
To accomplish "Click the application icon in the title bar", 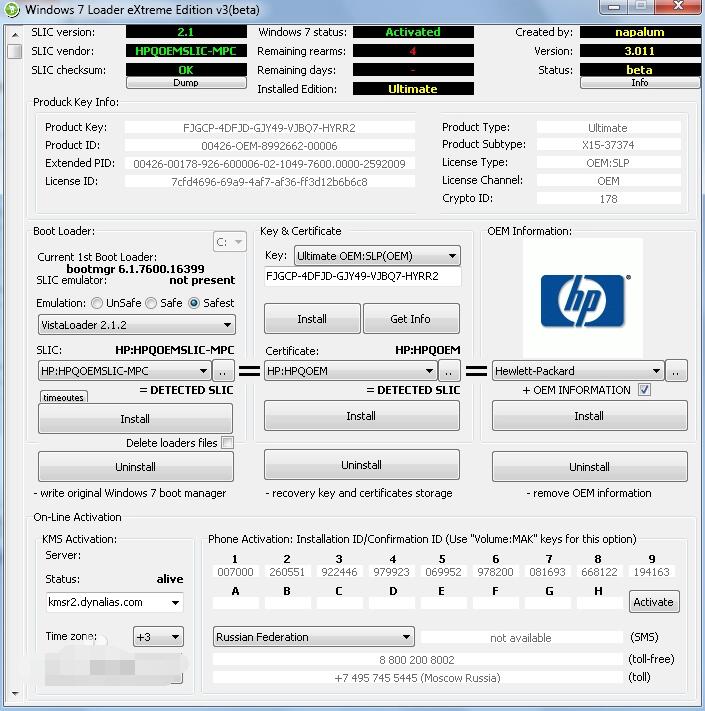I will point(12,10).
